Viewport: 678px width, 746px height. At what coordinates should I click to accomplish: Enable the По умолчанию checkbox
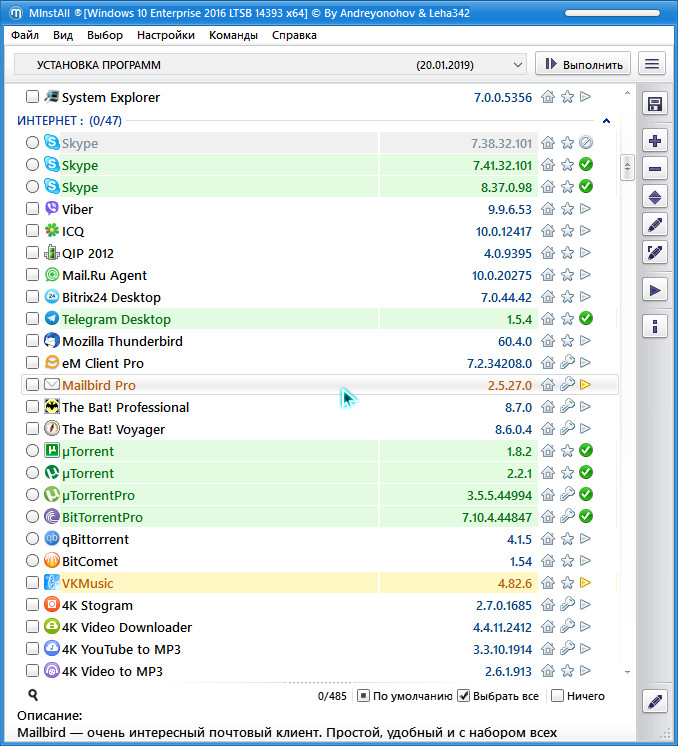pos(363,696)
